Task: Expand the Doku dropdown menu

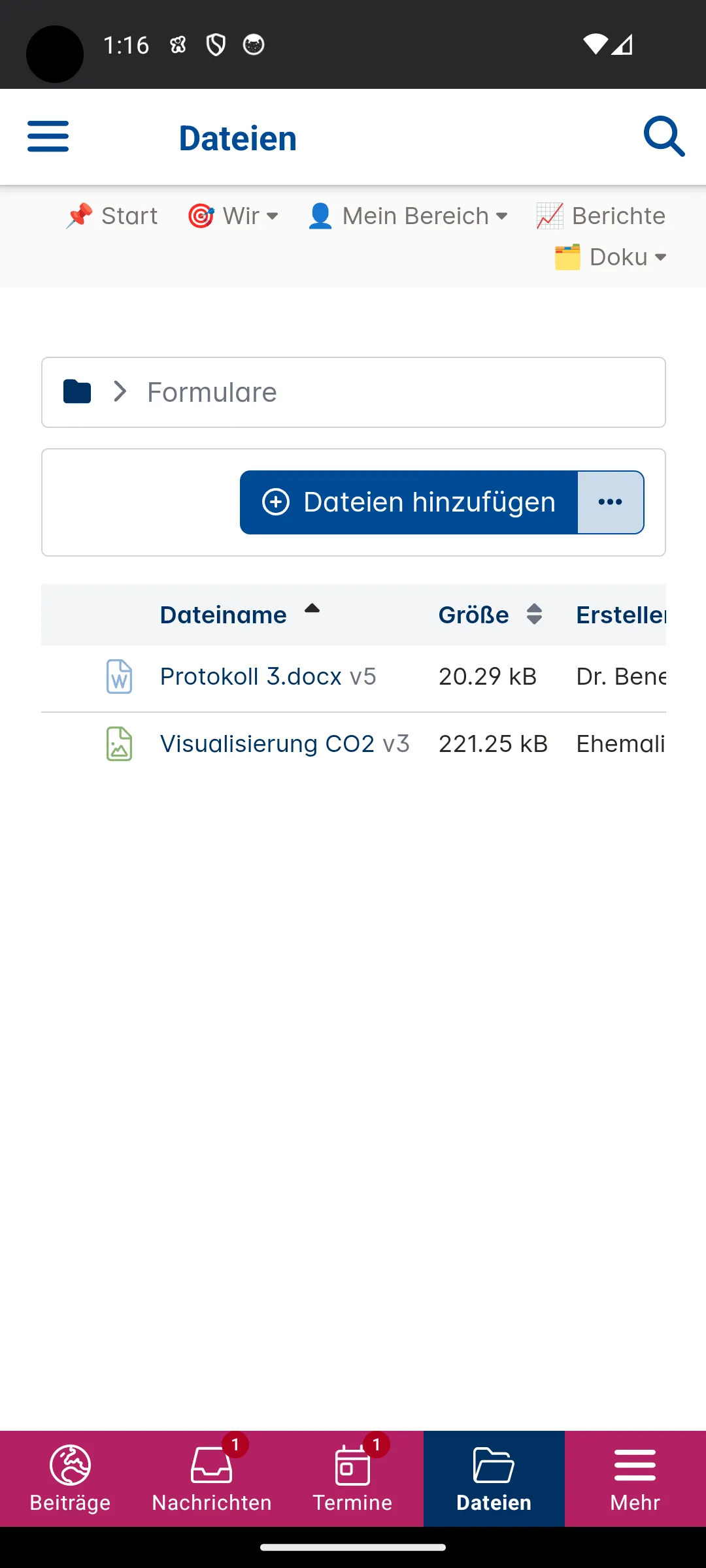Action: [611, 257]
